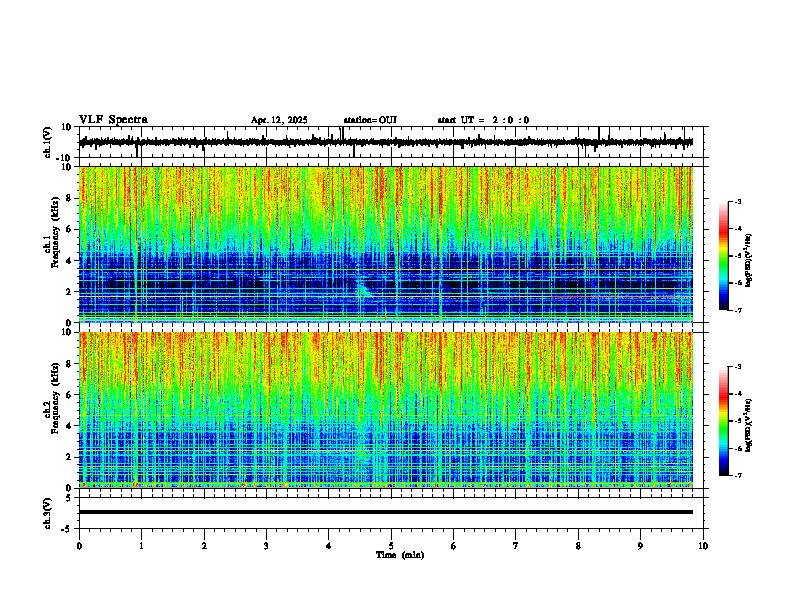Viewport: 792px width, 612px height.
Task: Click the ch.1 voltage waveform trace
Action: pos(386,142)
